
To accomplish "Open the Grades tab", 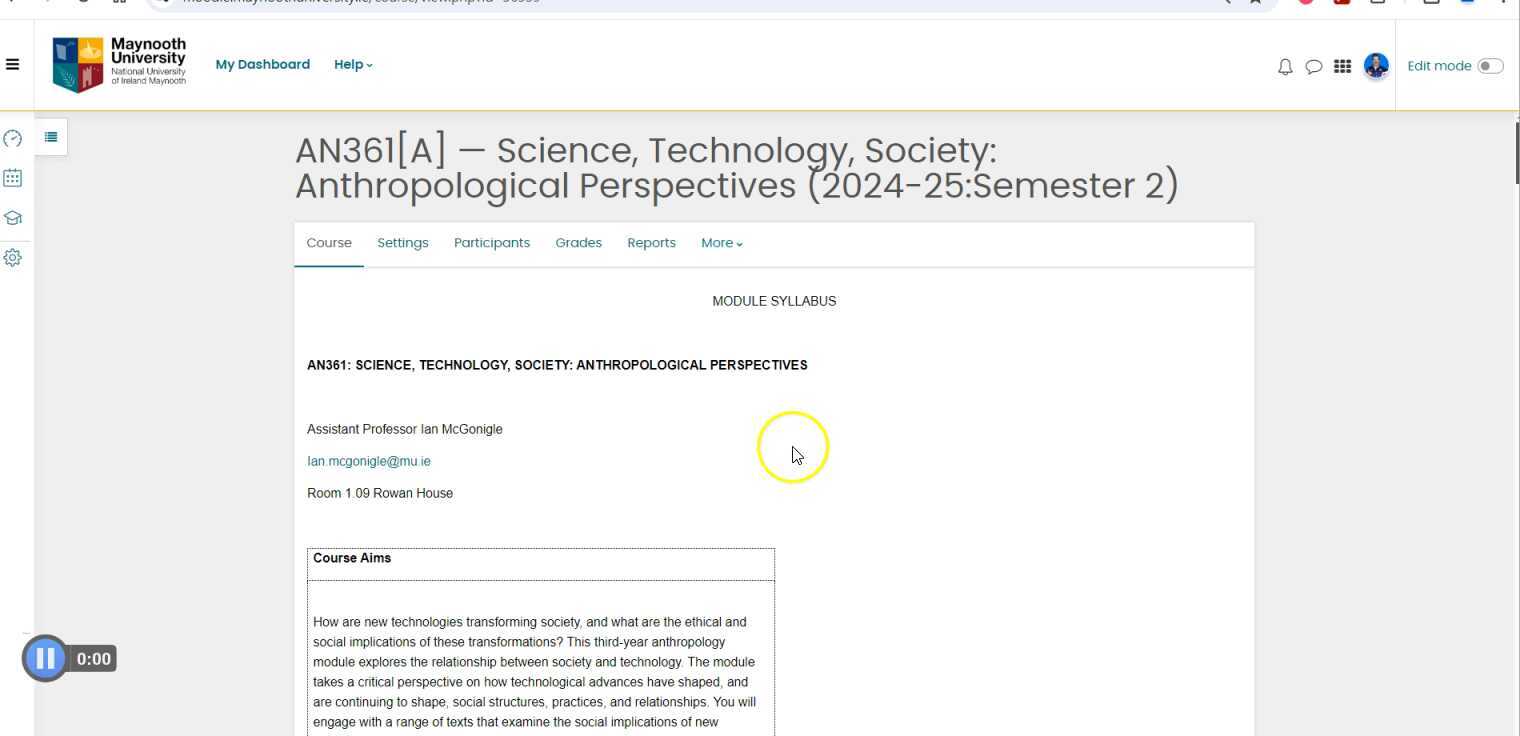I will (579, 243).
